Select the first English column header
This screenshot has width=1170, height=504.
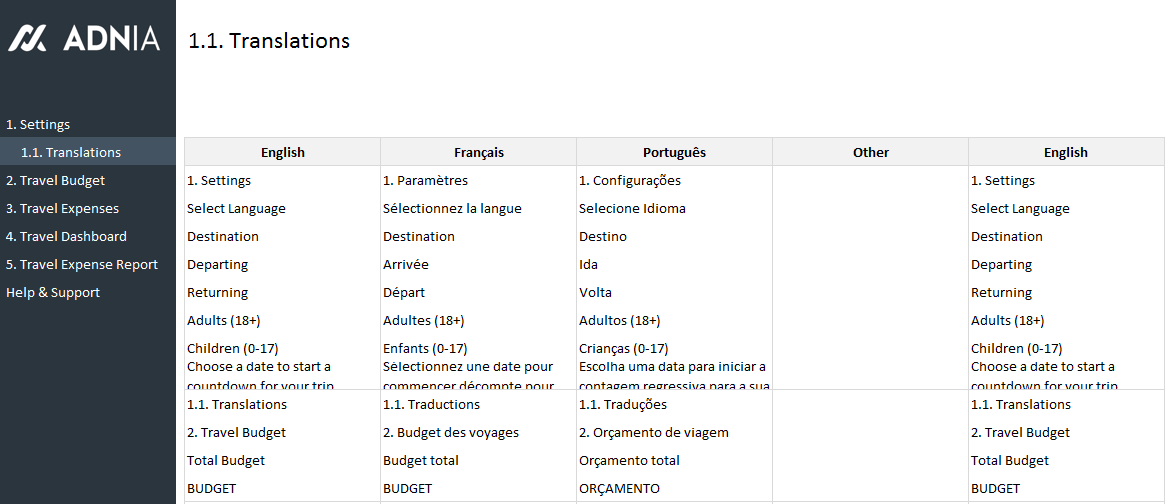pos(282,153)
